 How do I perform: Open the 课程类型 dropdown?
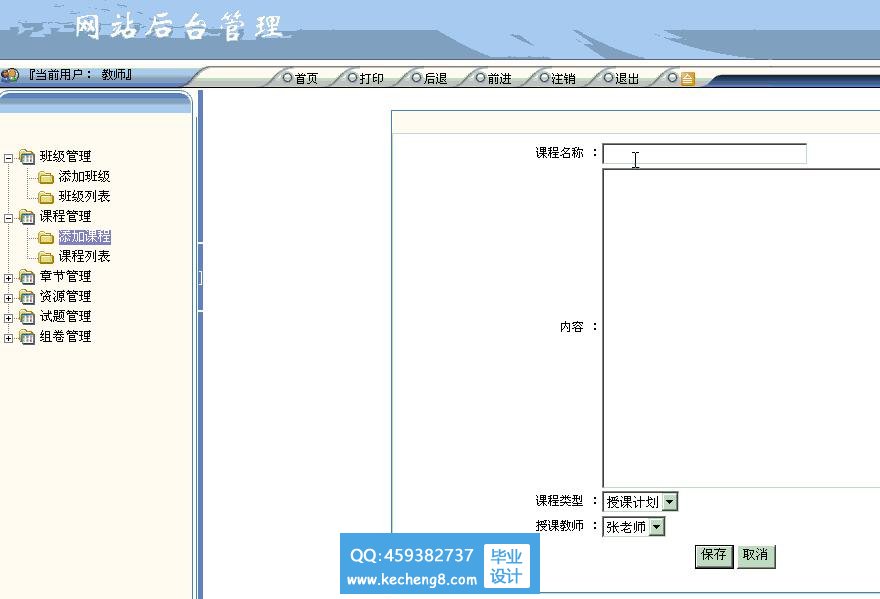point(670,502)
